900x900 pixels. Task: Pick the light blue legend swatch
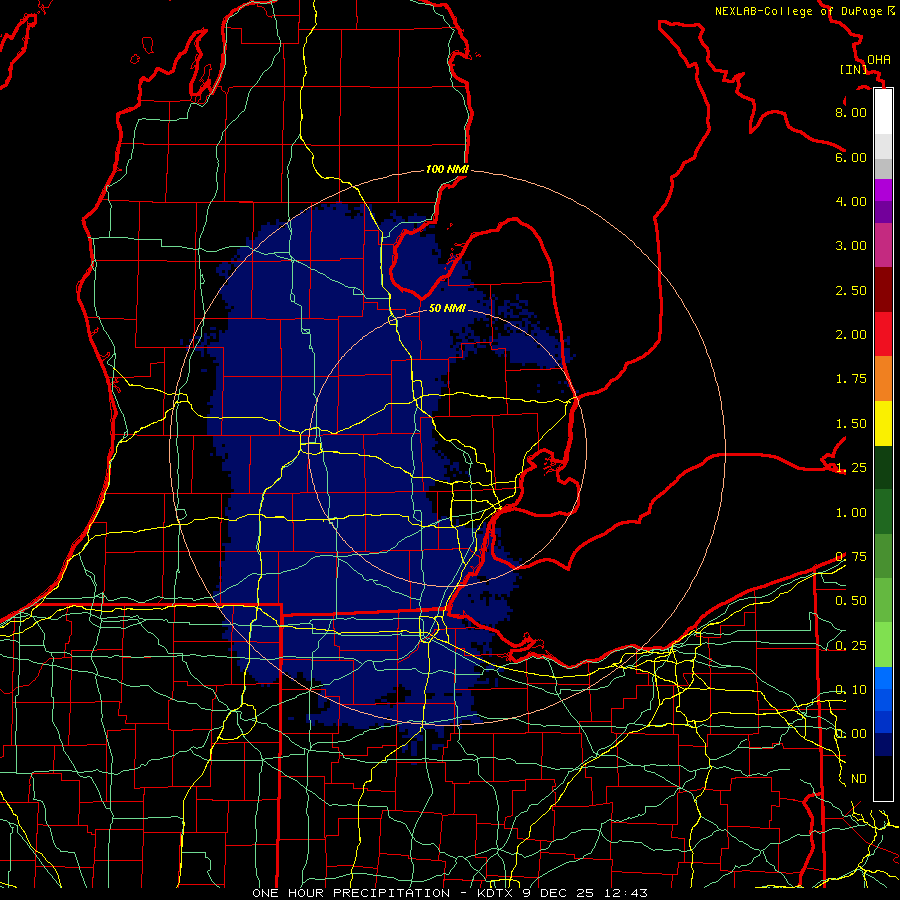[x=883, y=678]
